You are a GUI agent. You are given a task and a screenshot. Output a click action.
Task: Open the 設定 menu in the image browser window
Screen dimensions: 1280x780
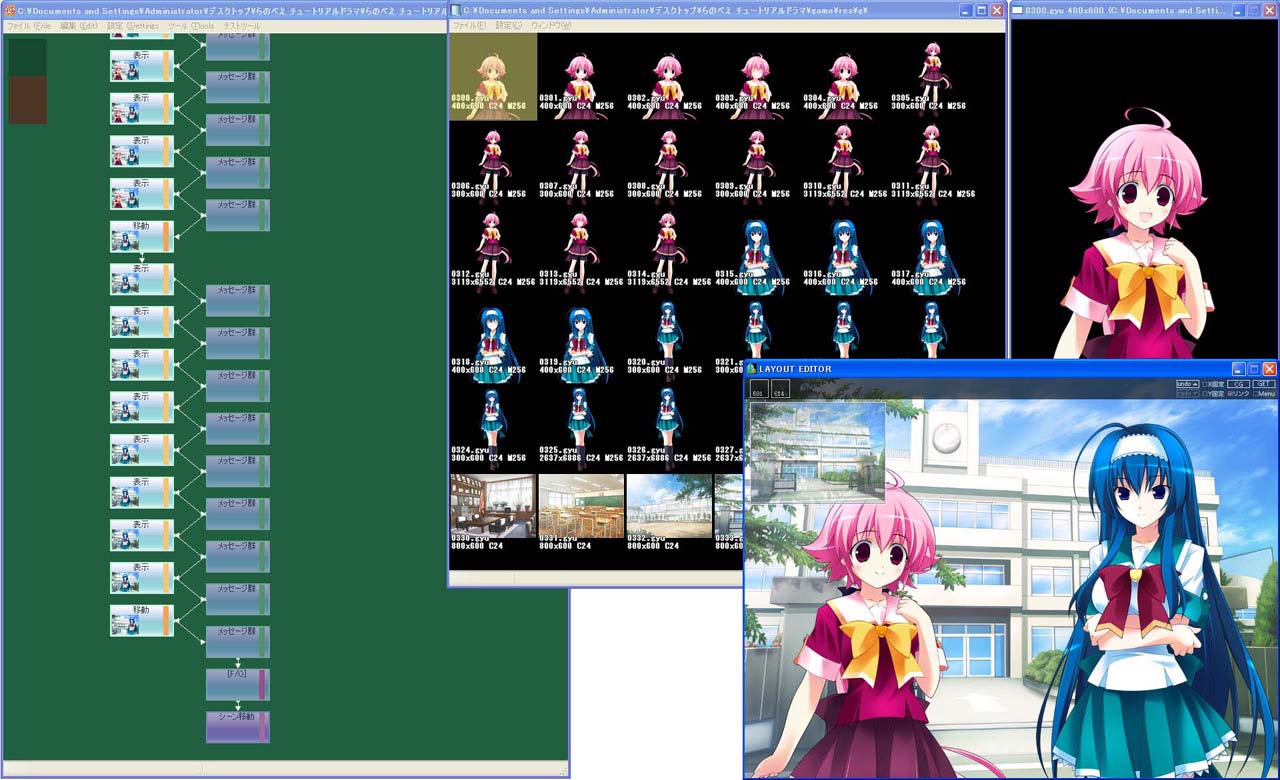(509, 25)
